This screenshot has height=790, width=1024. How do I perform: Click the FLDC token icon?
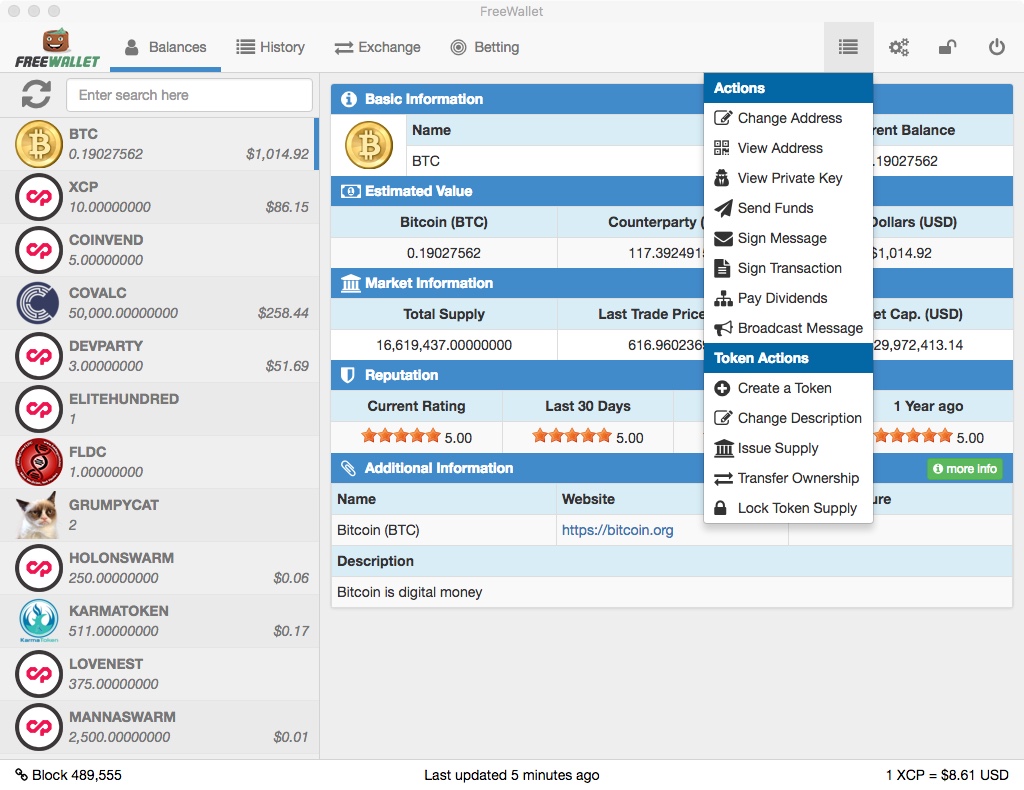(38, 462)
